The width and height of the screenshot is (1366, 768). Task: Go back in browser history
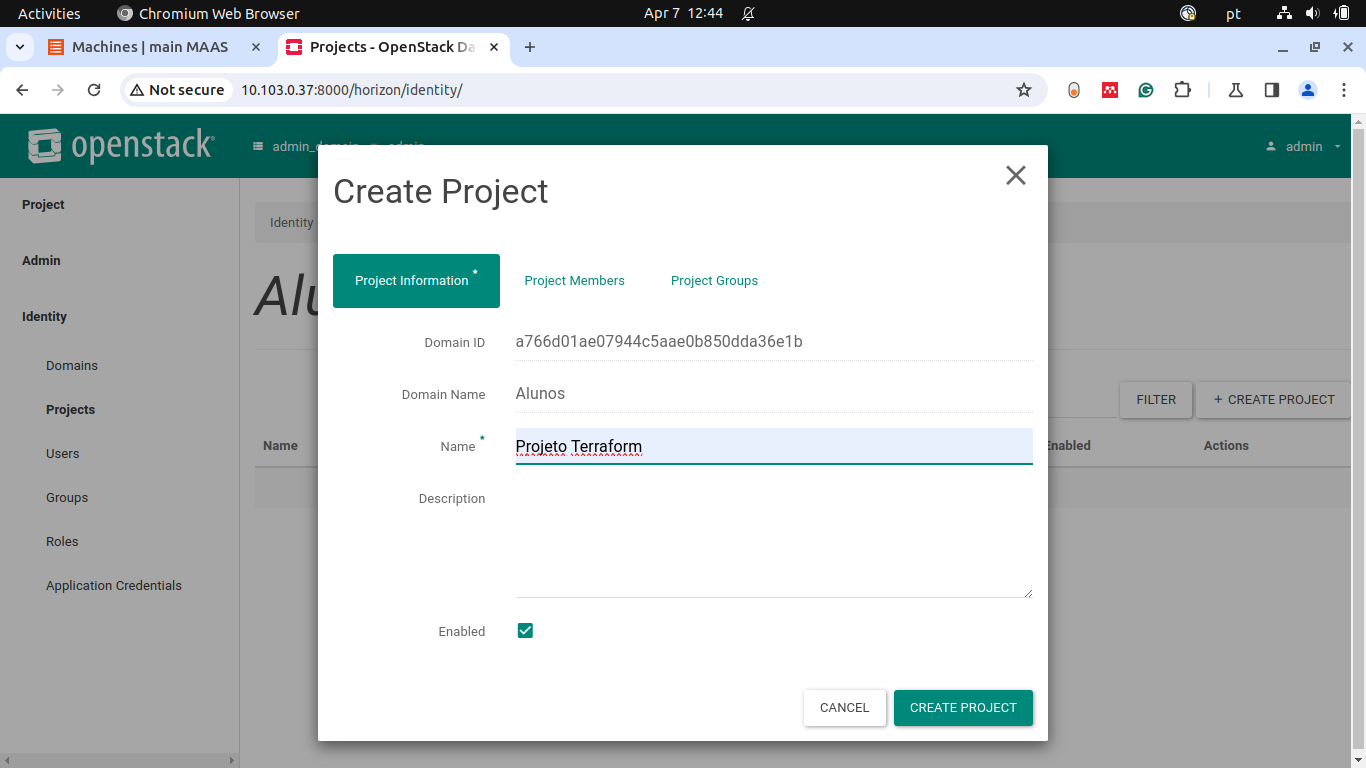pos(22,90)
